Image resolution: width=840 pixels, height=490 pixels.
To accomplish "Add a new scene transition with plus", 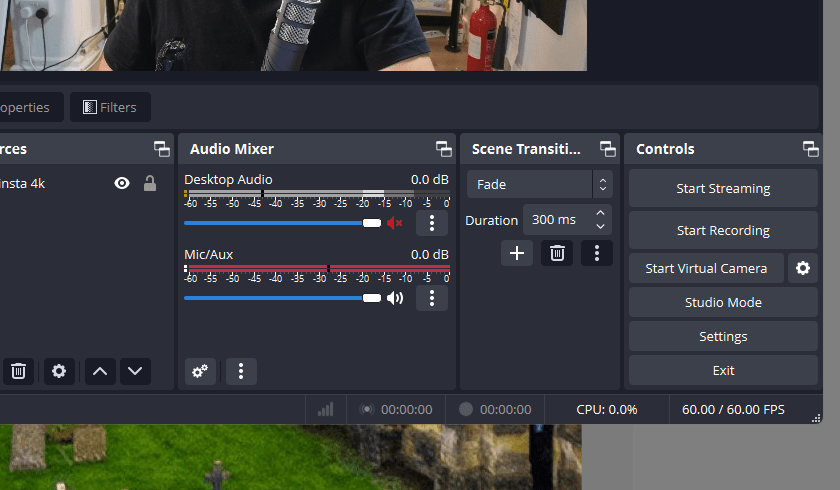I will tap(517, 253).
